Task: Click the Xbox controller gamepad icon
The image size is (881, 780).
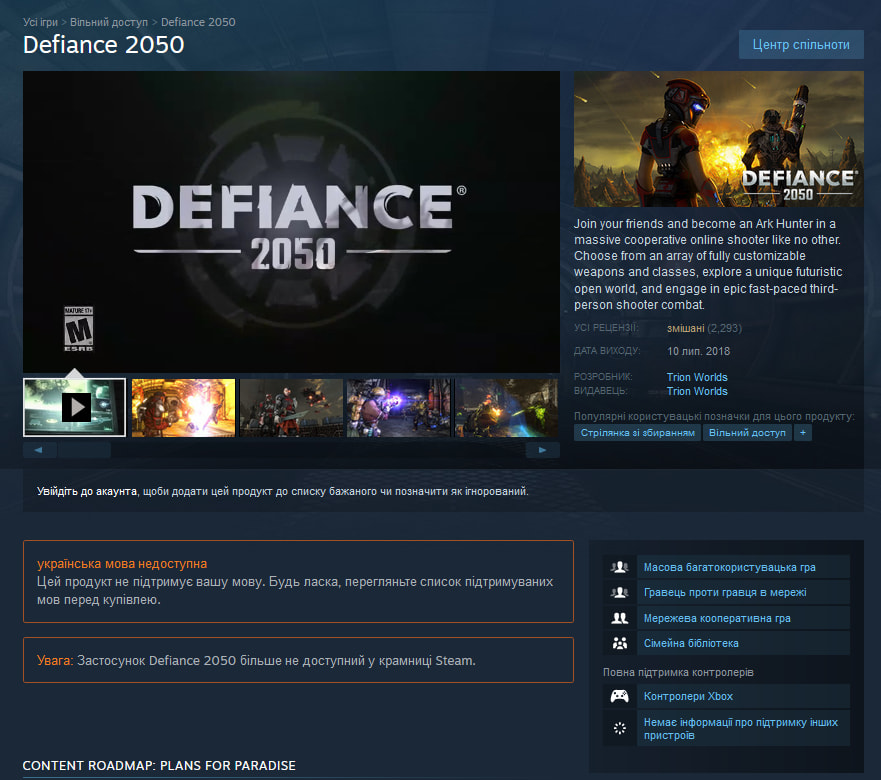Action: click(620, 696)
